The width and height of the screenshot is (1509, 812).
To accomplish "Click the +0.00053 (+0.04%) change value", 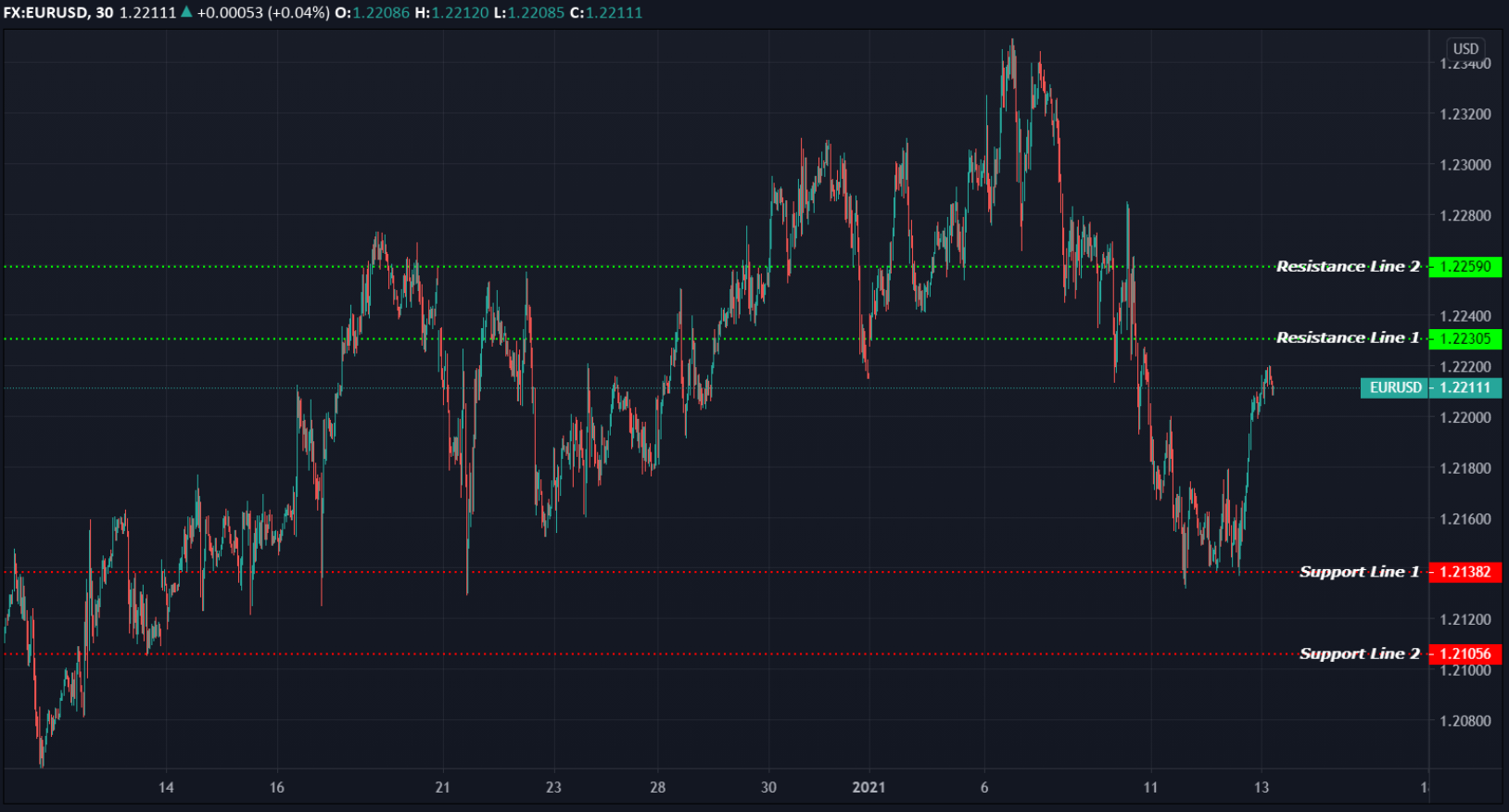I will click(x=263, y=13).
